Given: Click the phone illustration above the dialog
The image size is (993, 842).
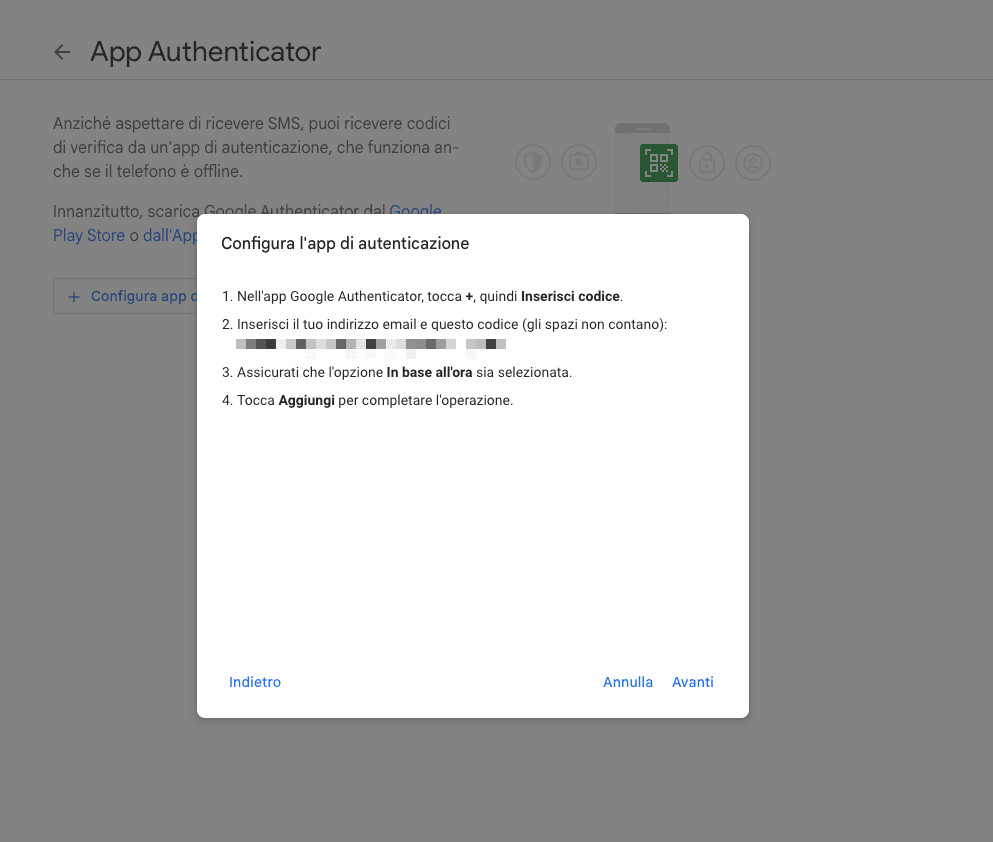Looking at the screenshot, I should pos(642,168).
